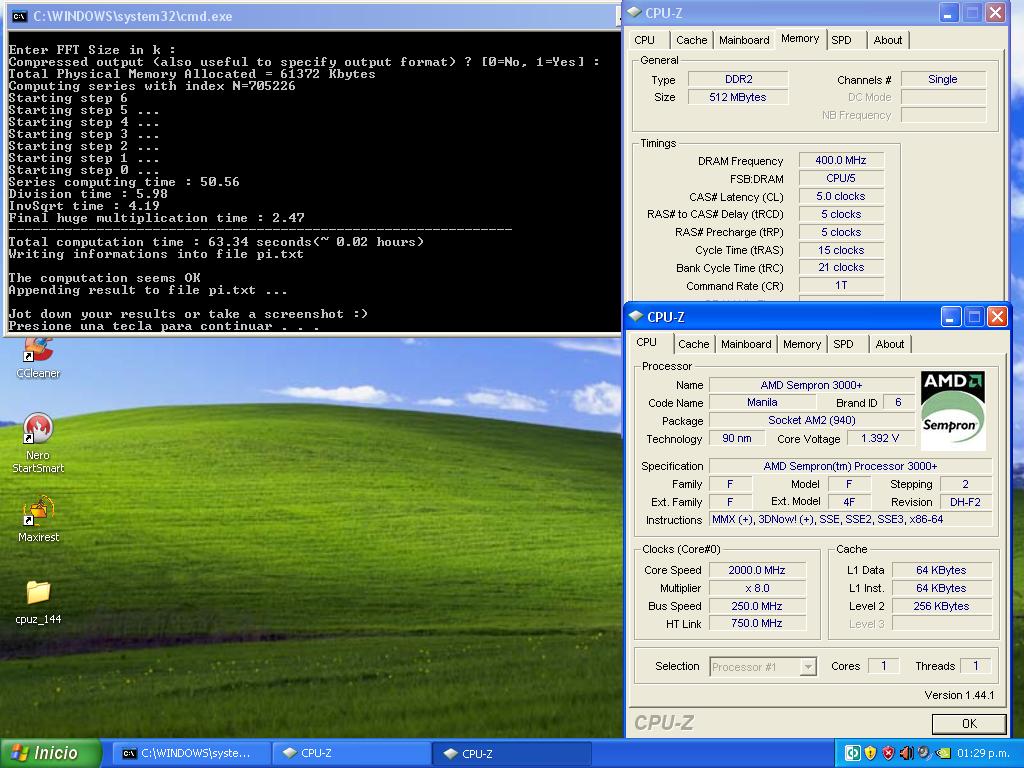Image resolution: width=1024 pixels, height=768 pixels.
Task: Click the green-white tray icon at far left
Action: pos(853,753)
